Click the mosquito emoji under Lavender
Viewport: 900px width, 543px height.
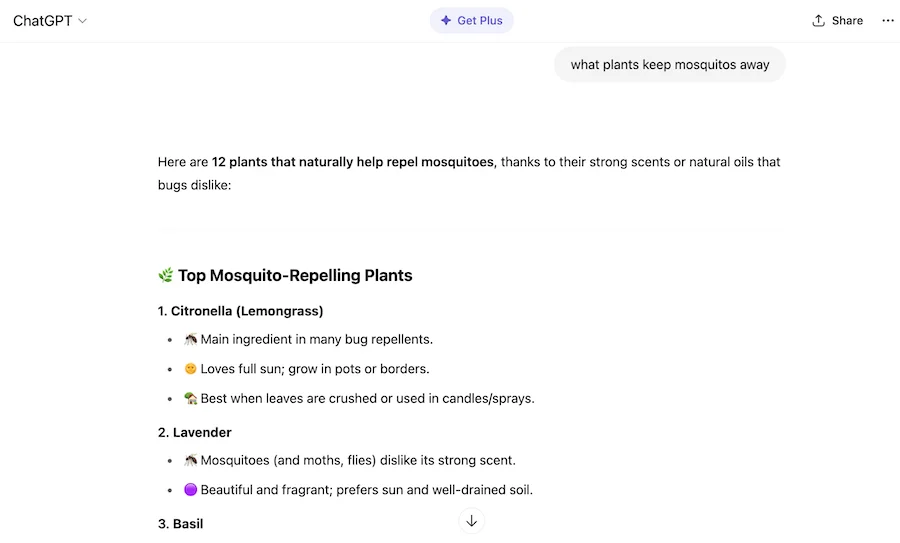pos(191,460)
